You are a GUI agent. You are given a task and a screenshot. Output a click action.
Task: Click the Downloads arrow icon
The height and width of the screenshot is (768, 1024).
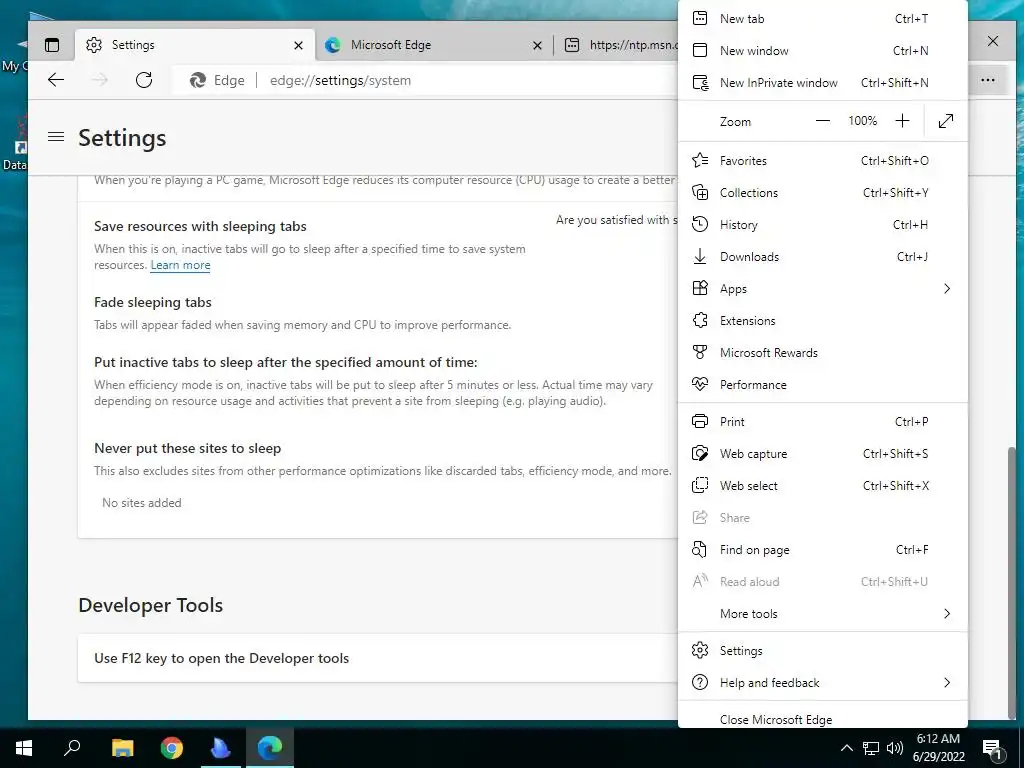point(699,256)
